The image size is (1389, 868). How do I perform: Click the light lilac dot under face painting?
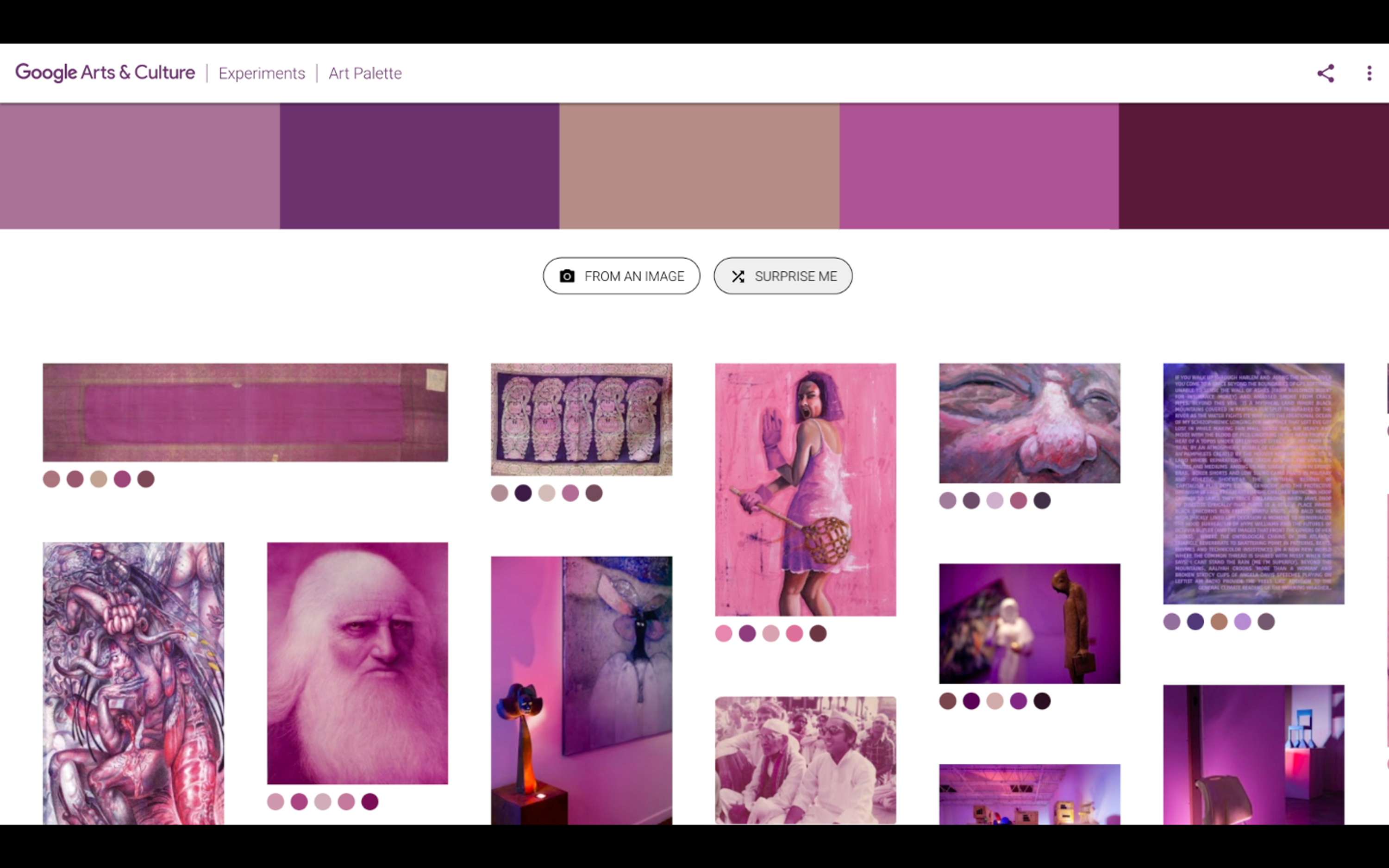tap(995, 500)
